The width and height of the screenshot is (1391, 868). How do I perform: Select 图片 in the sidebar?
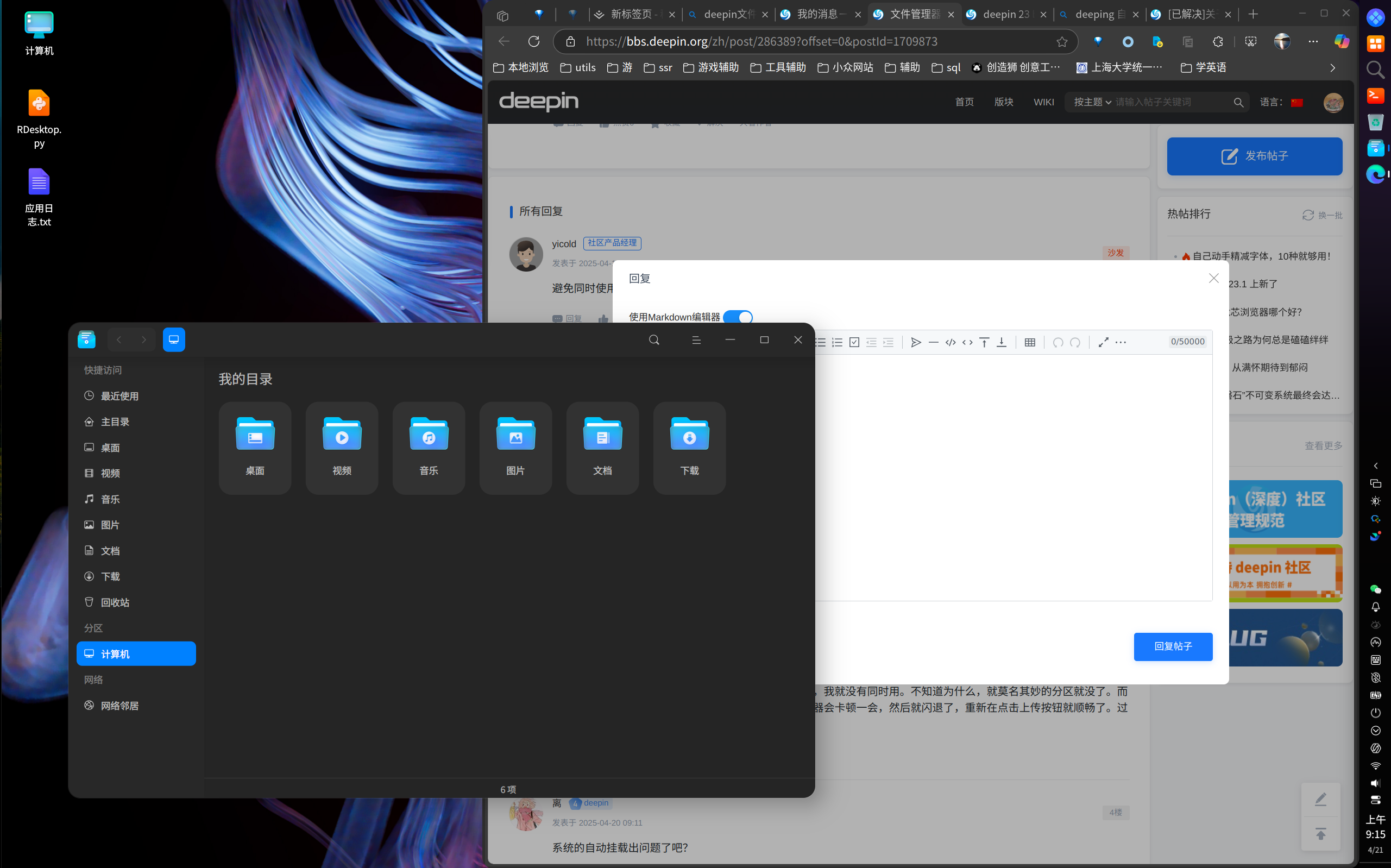pyautogui.click(x=136, y=525)
